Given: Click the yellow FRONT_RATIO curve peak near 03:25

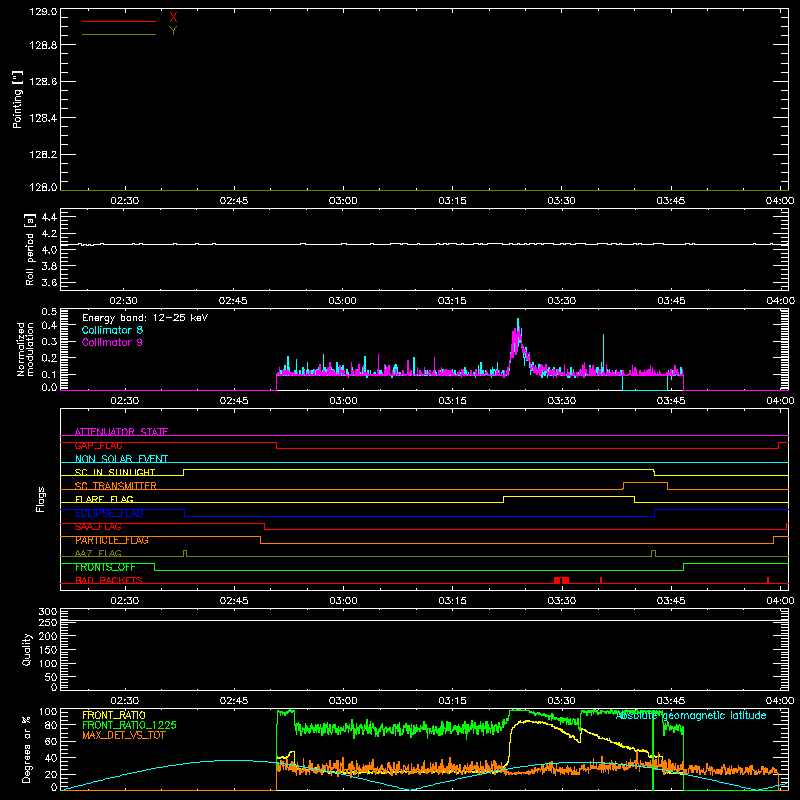Looking at the screenshot, I should tap(526, 721).
